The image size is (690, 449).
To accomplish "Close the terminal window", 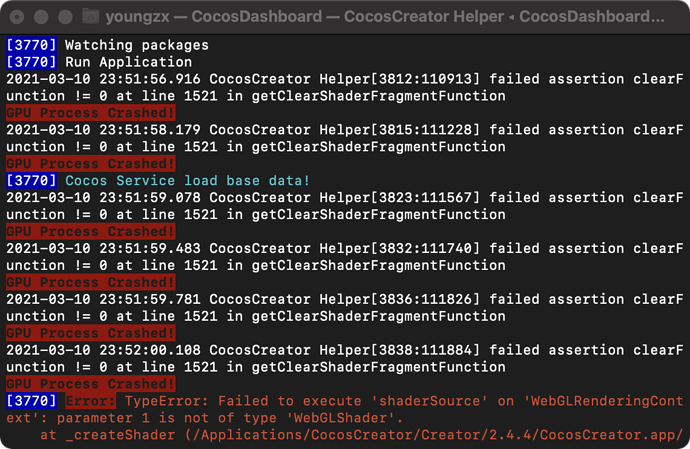I will [18, 17].
